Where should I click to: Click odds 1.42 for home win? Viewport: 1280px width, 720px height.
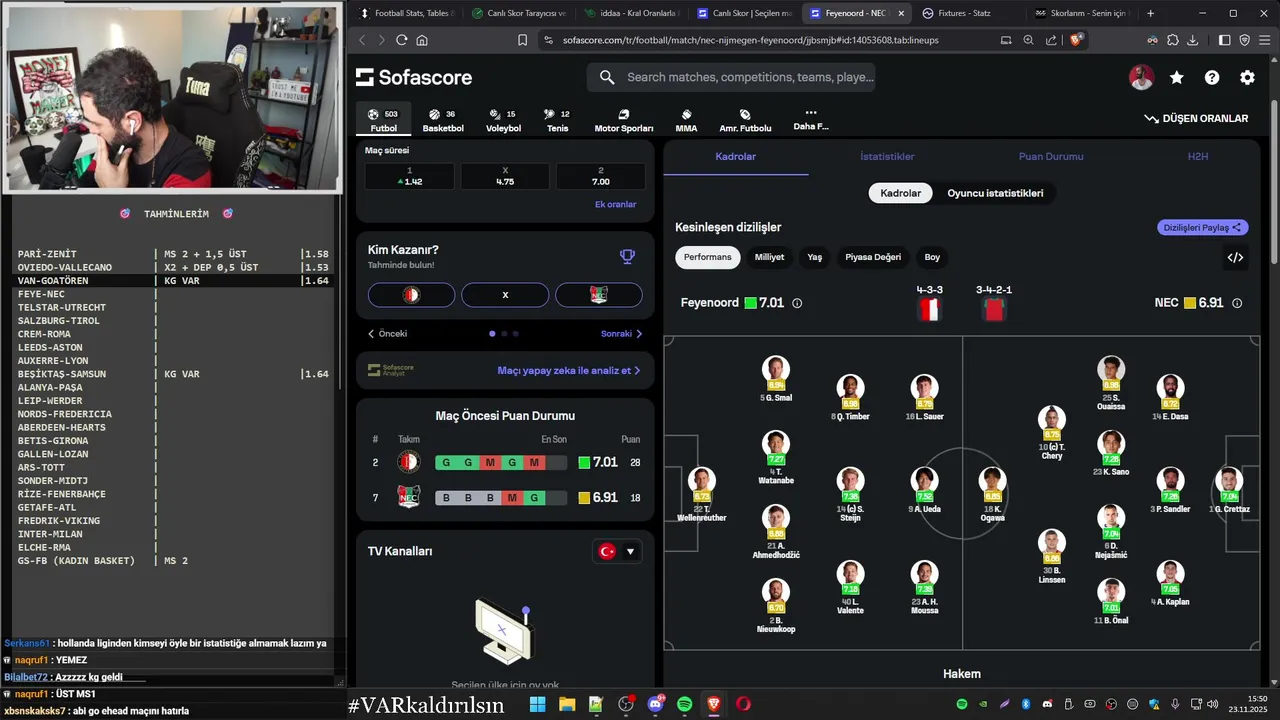click(409, 177)
